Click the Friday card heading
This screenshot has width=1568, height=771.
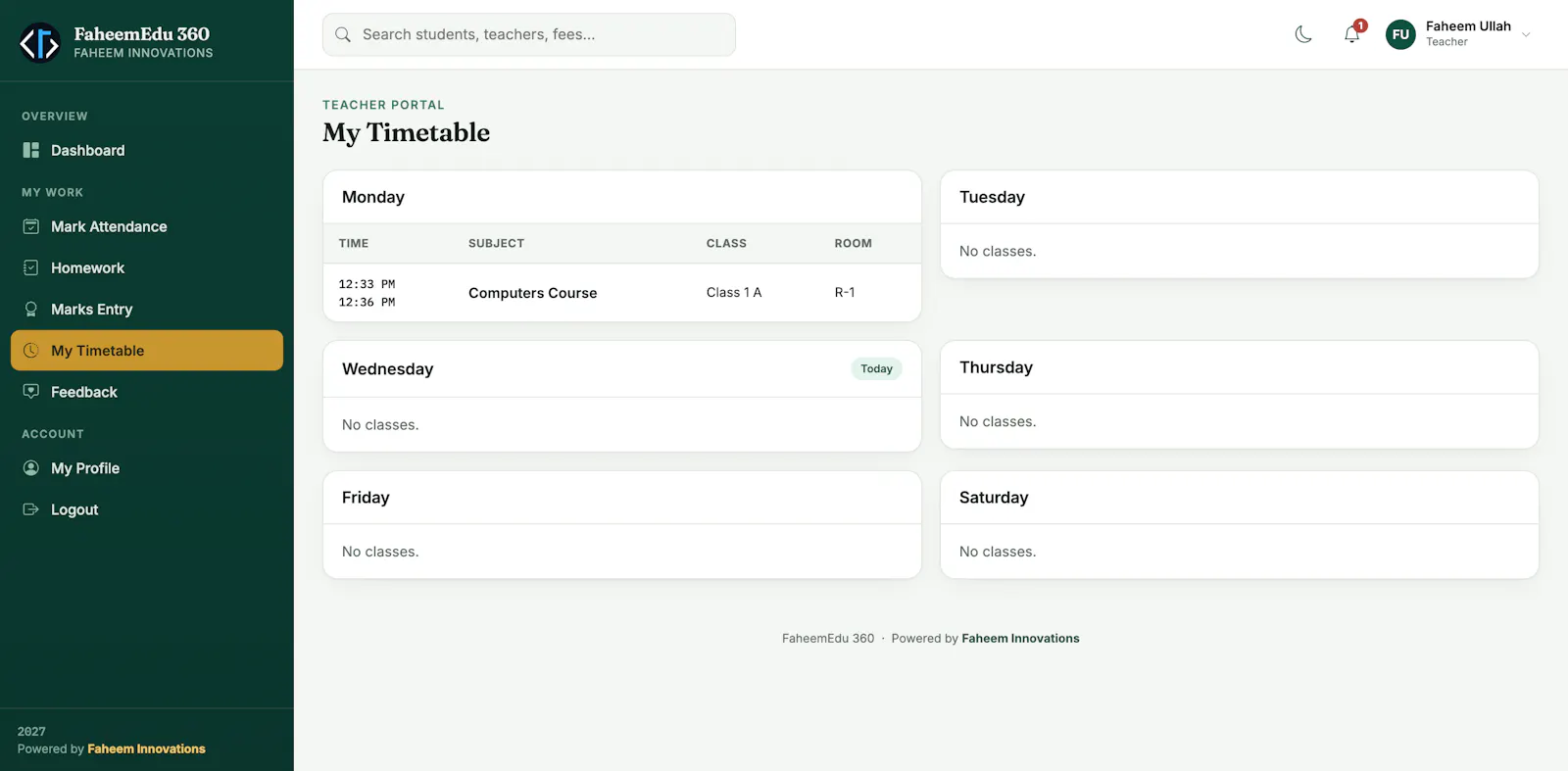pyautogui.click(x=366, y=498)
